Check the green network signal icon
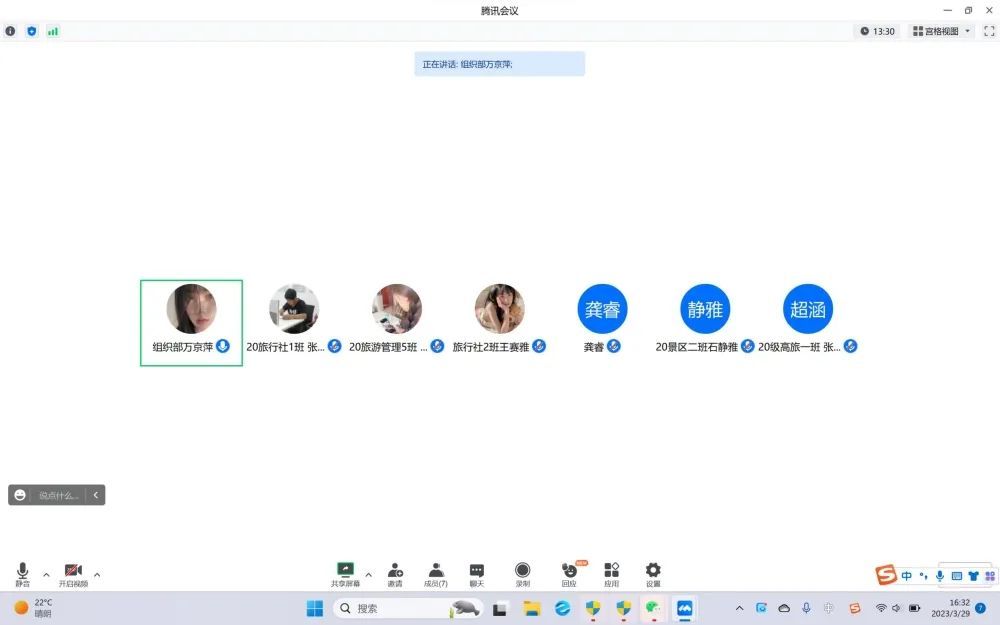 53,31
